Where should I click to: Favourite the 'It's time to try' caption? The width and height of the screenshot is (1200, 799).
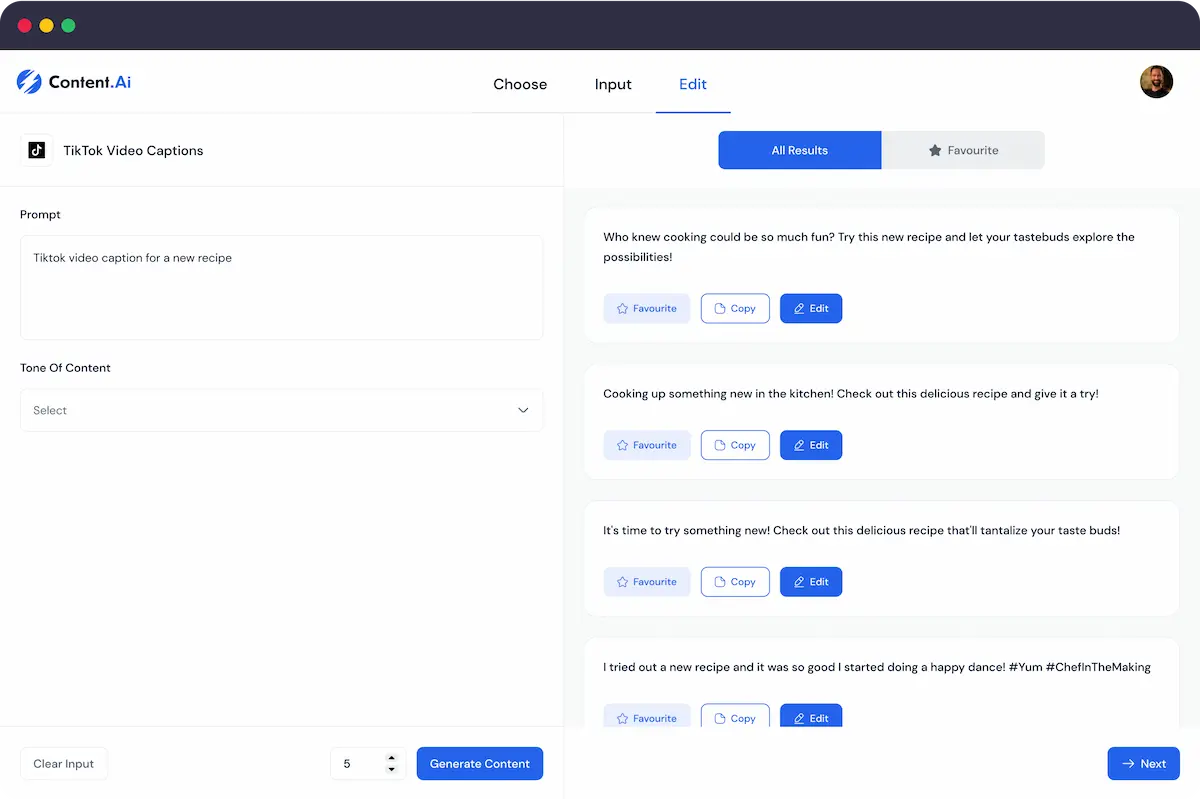coord(646,582)
